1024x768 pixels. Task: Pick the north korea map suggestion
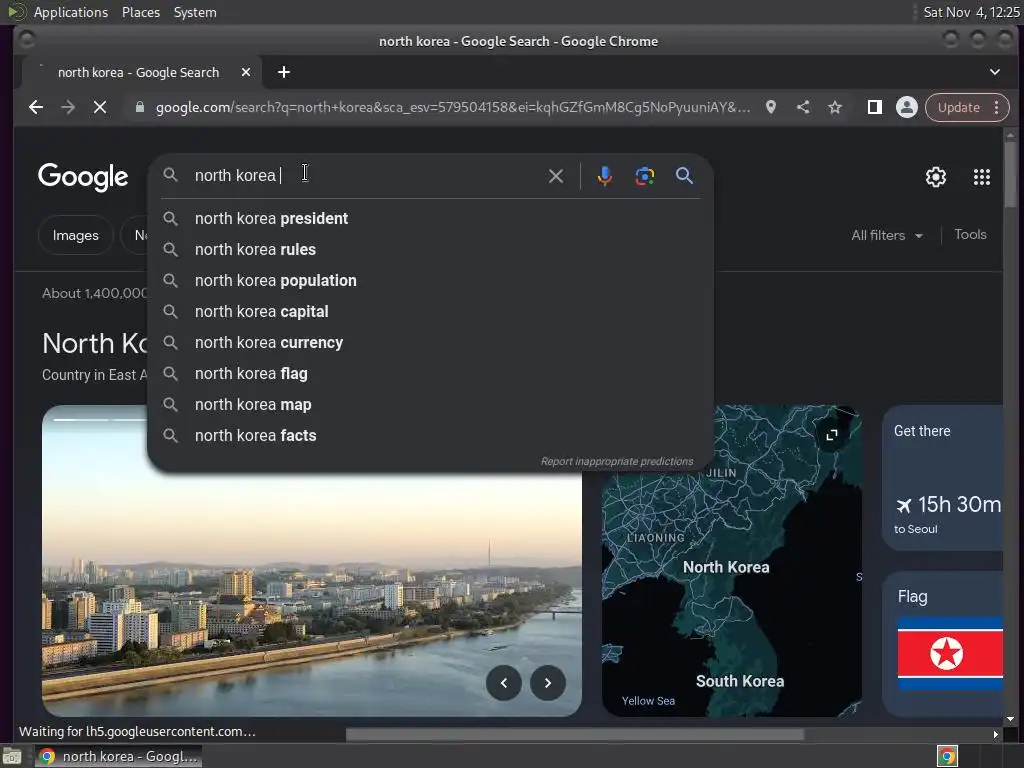(430, 404)
